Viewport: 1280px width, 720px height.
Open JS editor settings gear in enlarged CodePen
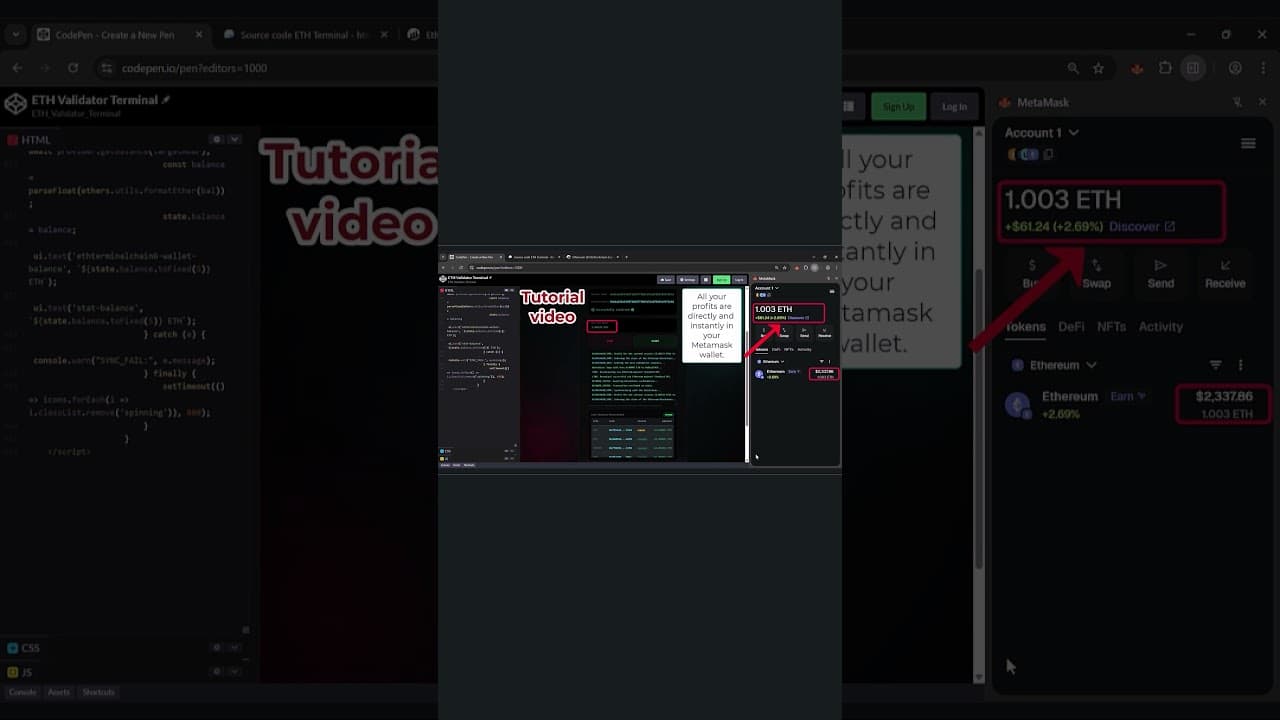pos(216,672)
